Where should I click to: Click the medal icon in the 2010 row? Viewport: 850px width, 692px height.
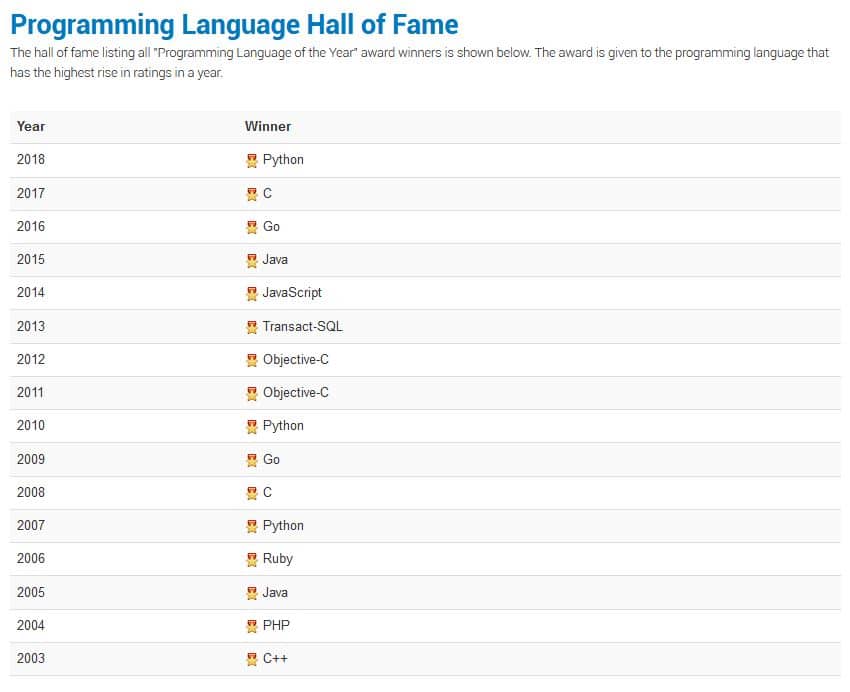[252, 426]
